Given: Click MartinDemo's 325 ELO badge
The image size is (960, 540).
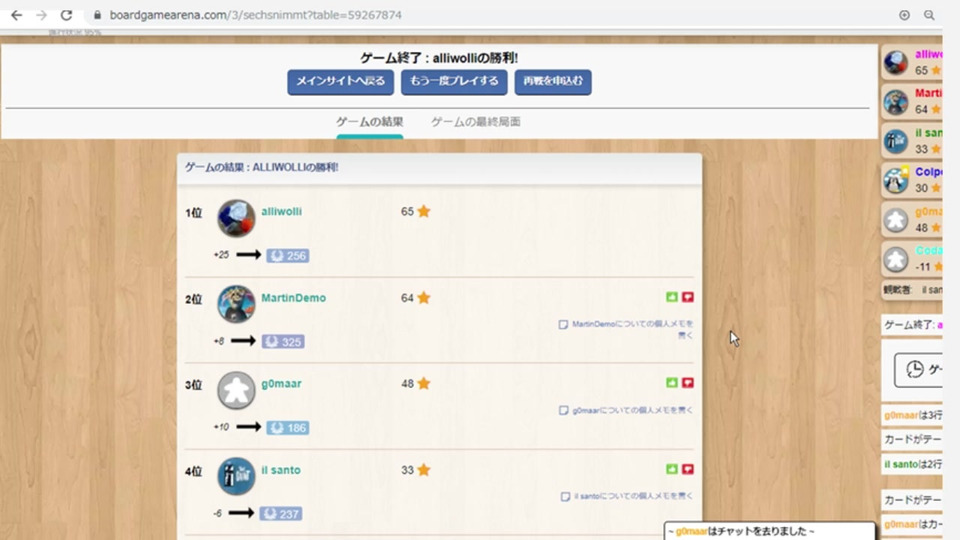Looking at the screenshot, I should (x=283, y=342).
